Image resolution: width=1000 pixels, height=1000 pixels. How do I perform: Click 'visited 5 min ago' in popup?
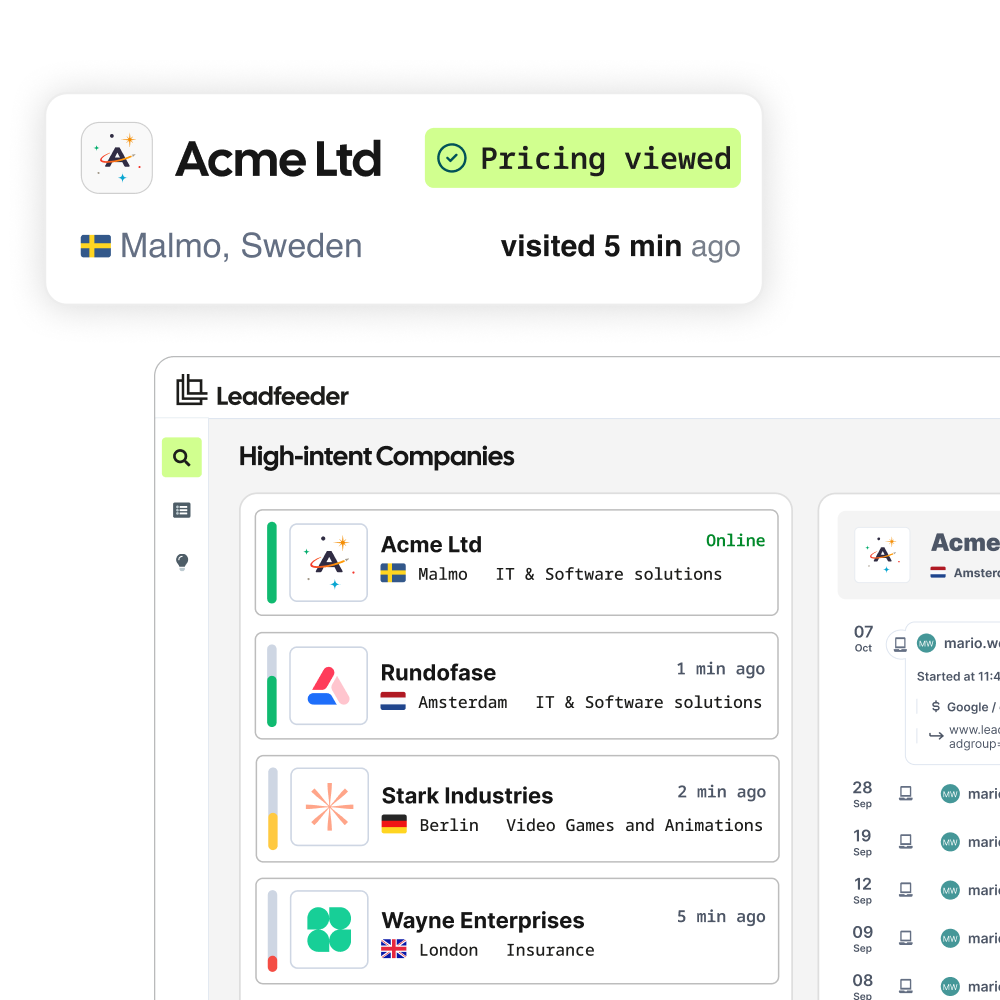pyautogui.click(x=621, y=247)
